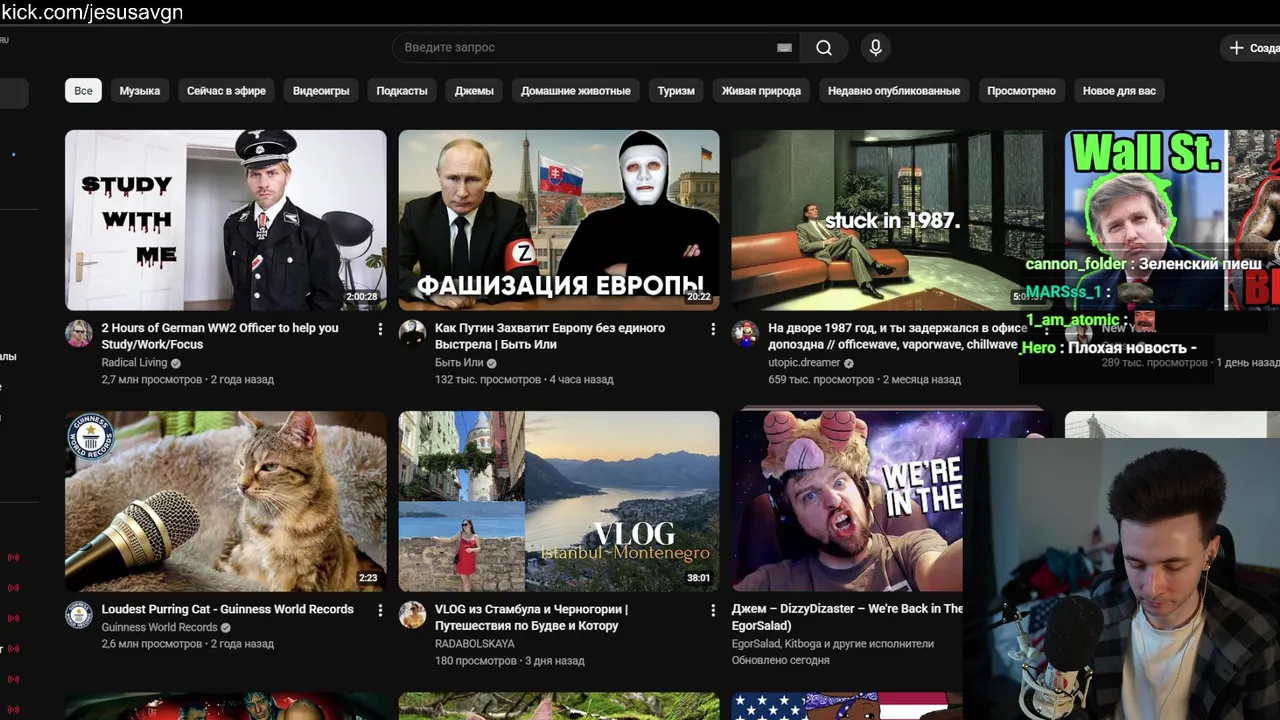
Task: Open title 2 Hours of German WW2 Officer
Action: point(220,336)
